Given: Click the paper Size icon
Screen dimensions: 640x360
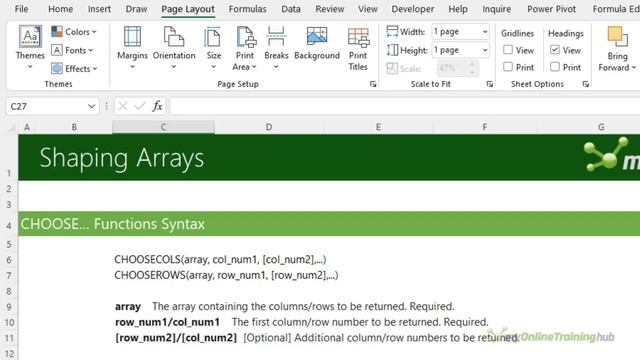Looking at the screenshot, I should tap(213, 36).
